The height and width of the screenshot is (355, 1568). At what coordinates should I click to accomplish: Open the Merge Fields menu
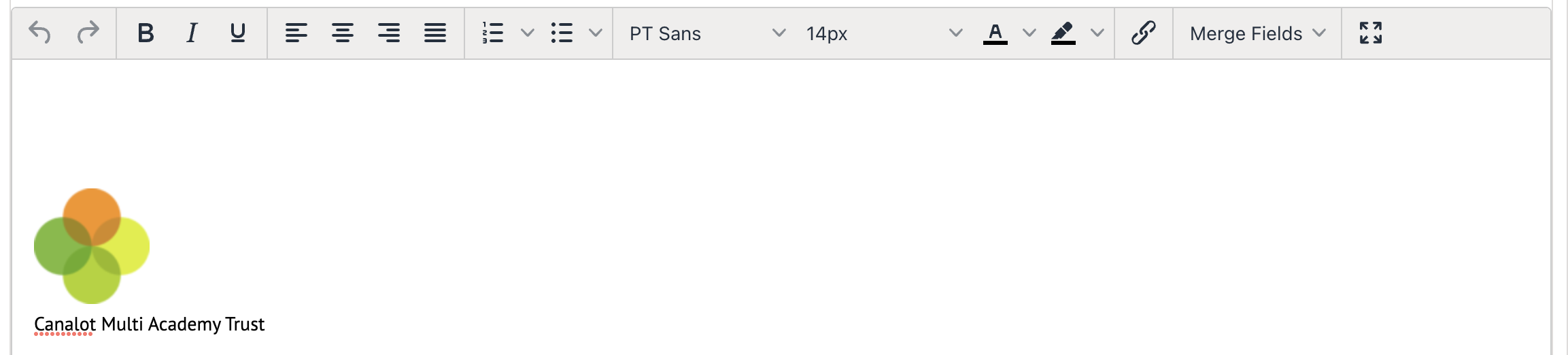[1257, 33]
